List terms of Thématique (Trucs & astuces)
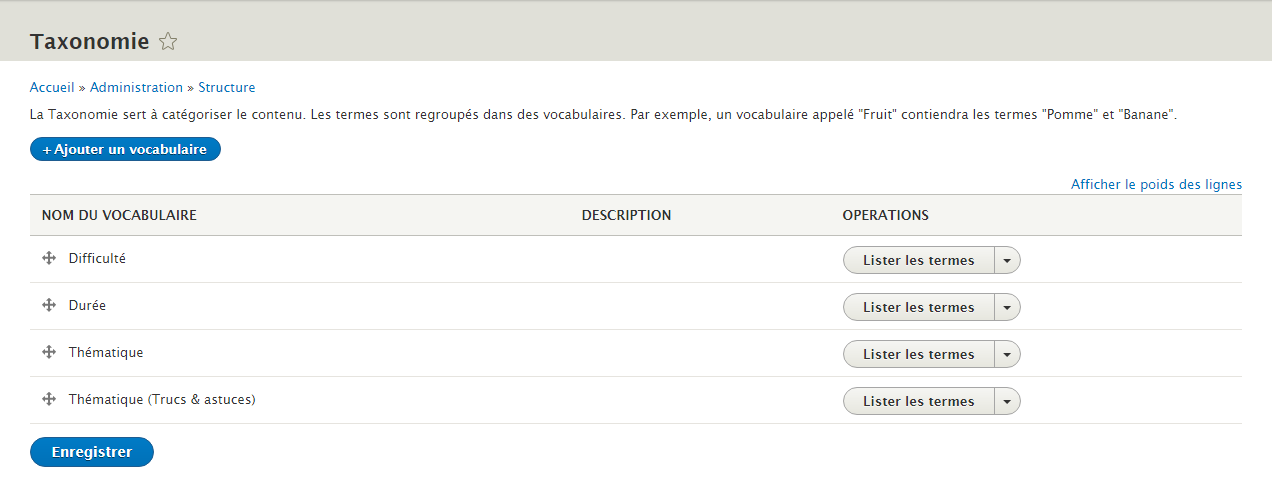Image resolution: width=1272 pixels, height=495 pixels. coord(918,401)
